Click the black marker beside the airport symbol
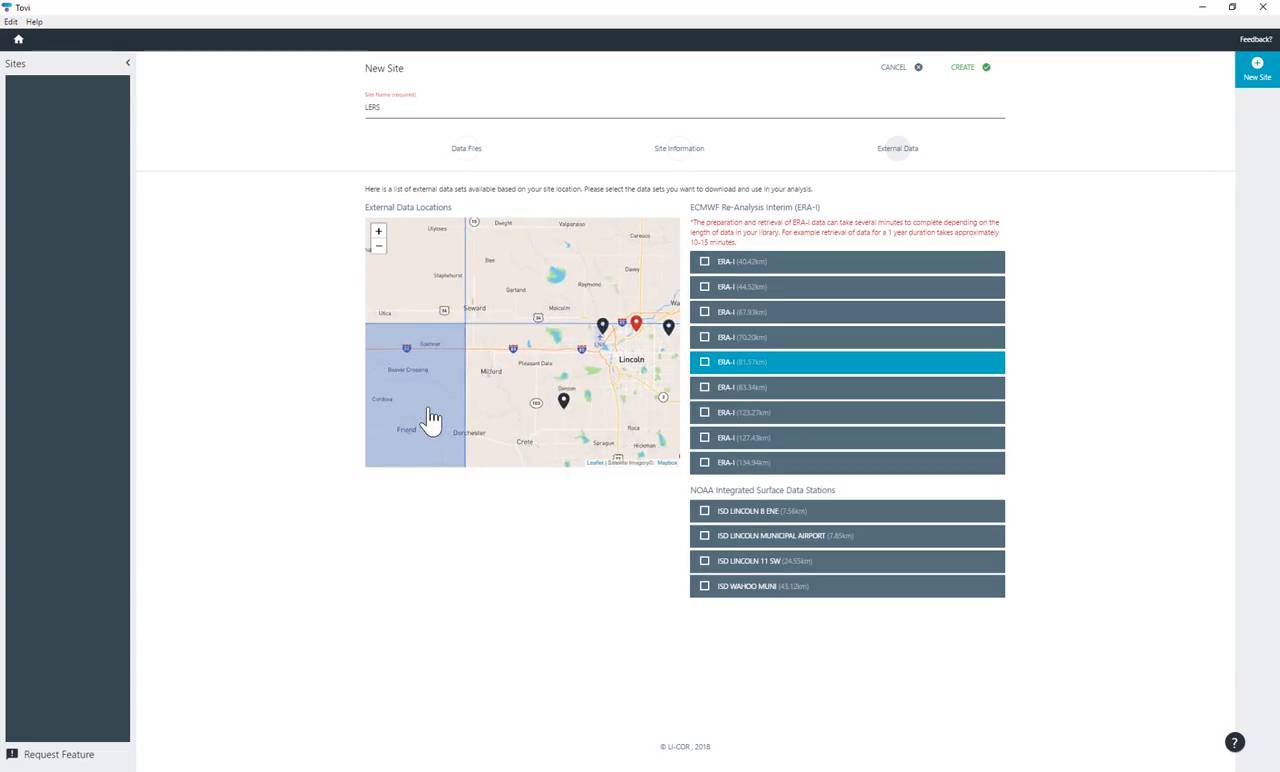 point(602,325)
